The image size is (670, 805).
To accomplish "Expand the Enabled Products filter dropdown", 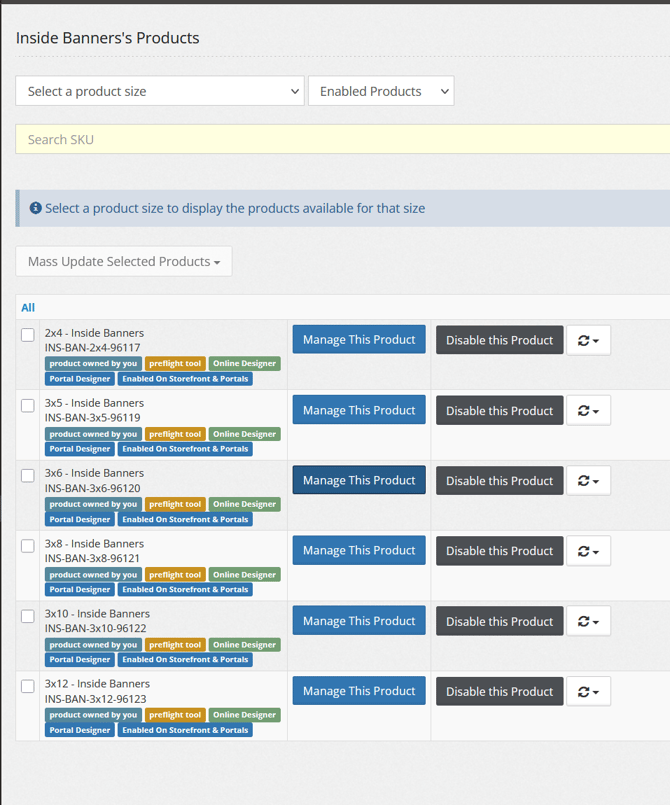I will pyautogui.click(x=380, y=91).
